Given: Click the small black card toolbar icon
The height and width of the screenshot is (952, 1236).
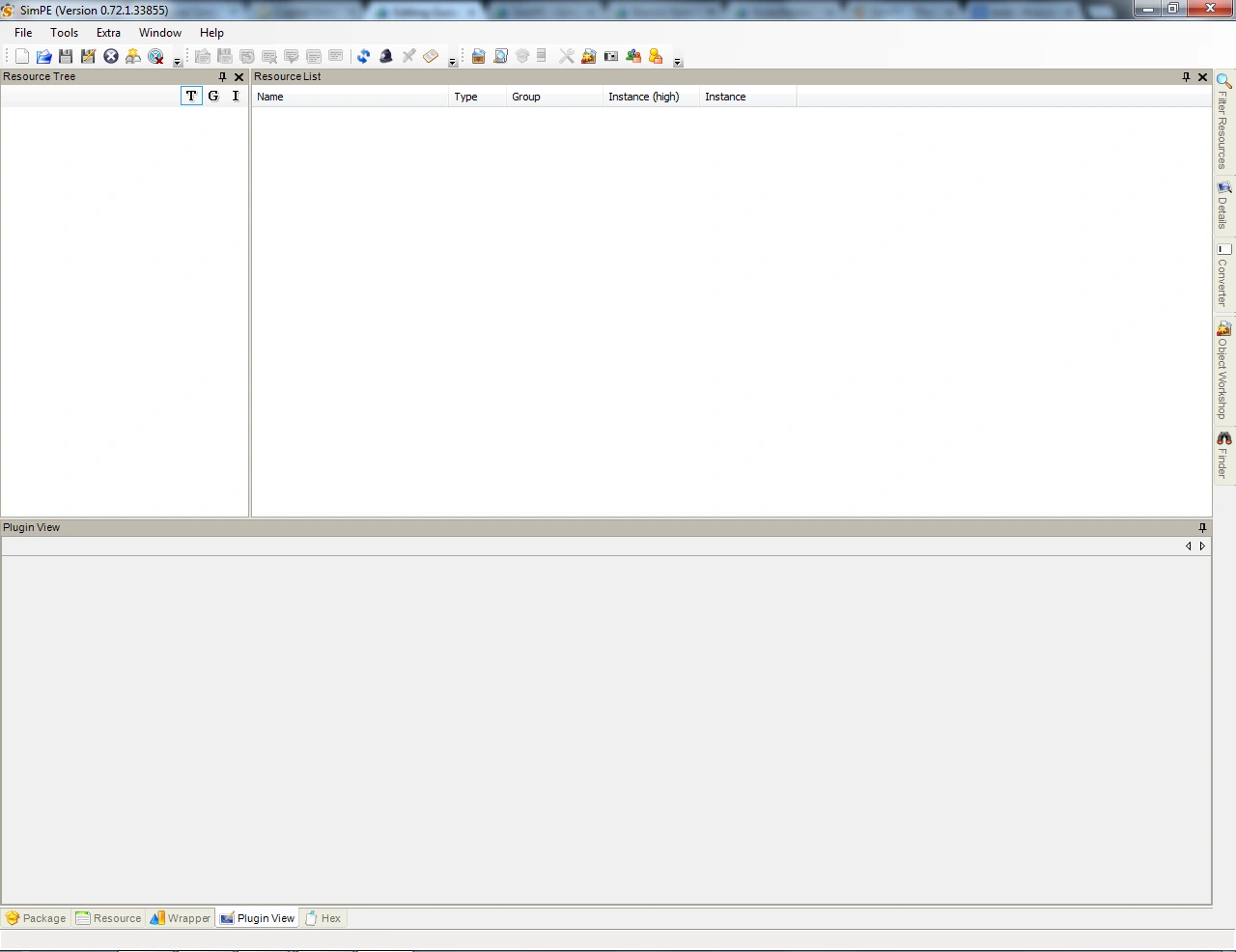Looking at the screenshot, I should click(611, 56).
